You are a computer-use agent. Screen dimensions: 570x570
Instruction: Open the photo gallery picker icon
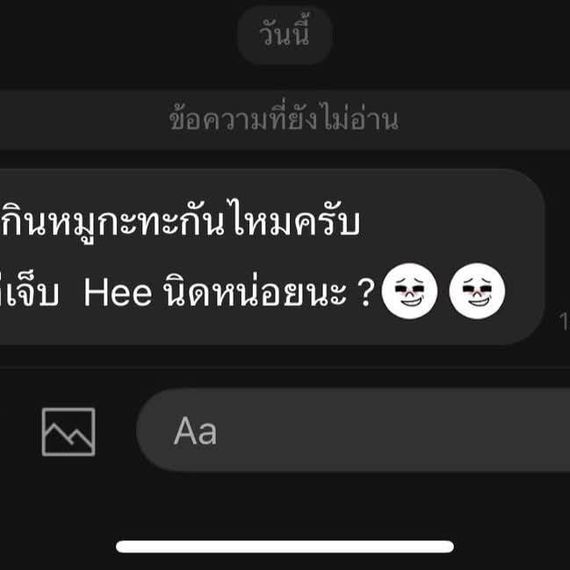pyautogui.click(x=68, y=431)
